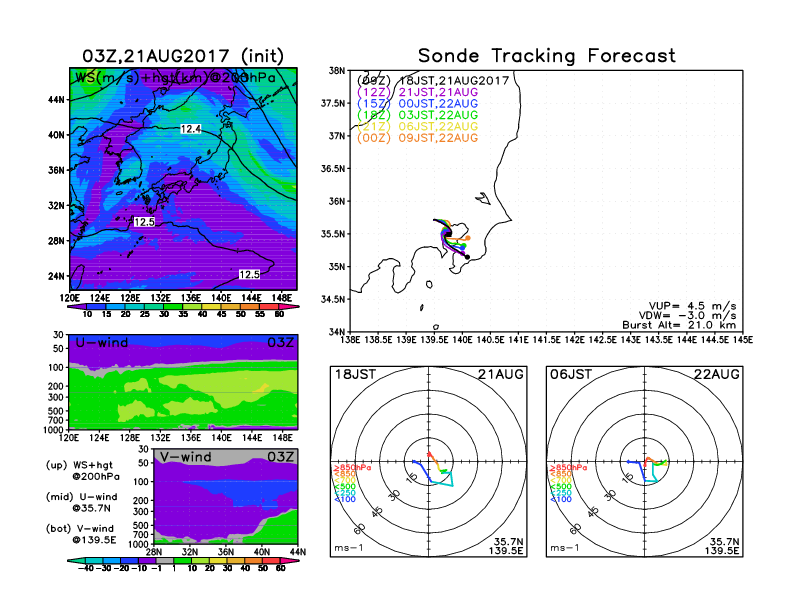Image resolution: width=792 pixels, height=612 pixels.
Task: Select the '(00Z) 09JST,22AUG' legend entry
Action: click(417, 138)
